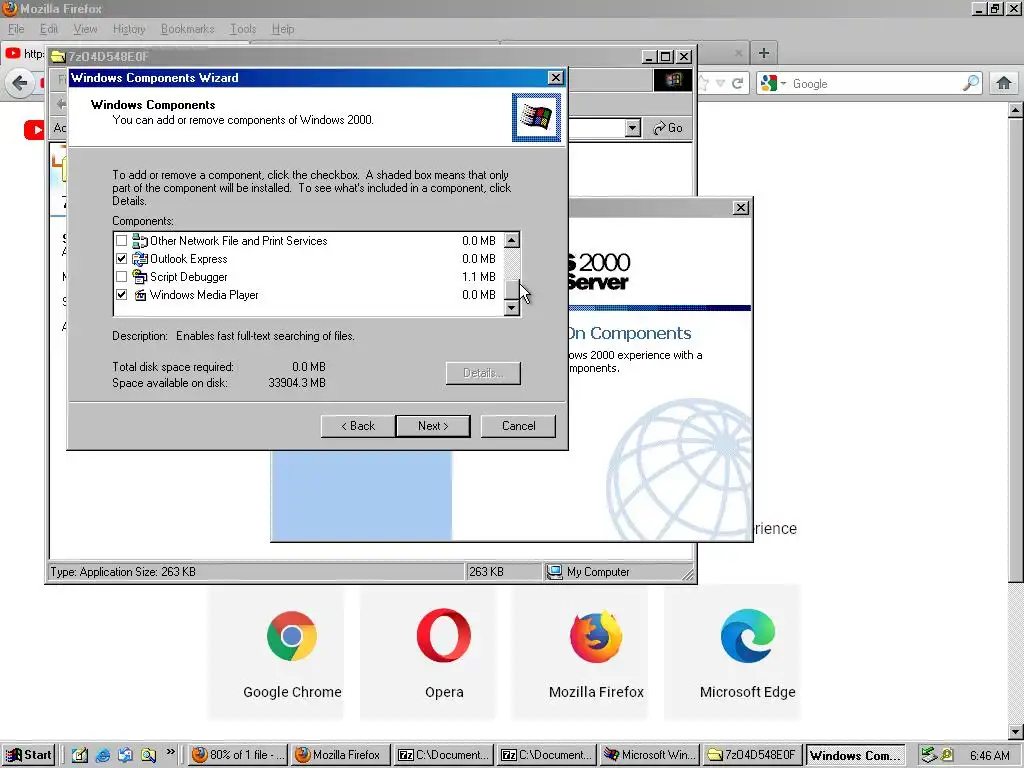The width and height of the screenshot is (1024, 768).
Task: Switch to the first 7-Zip C:\Document taskbar button
Action: point(443,755)
